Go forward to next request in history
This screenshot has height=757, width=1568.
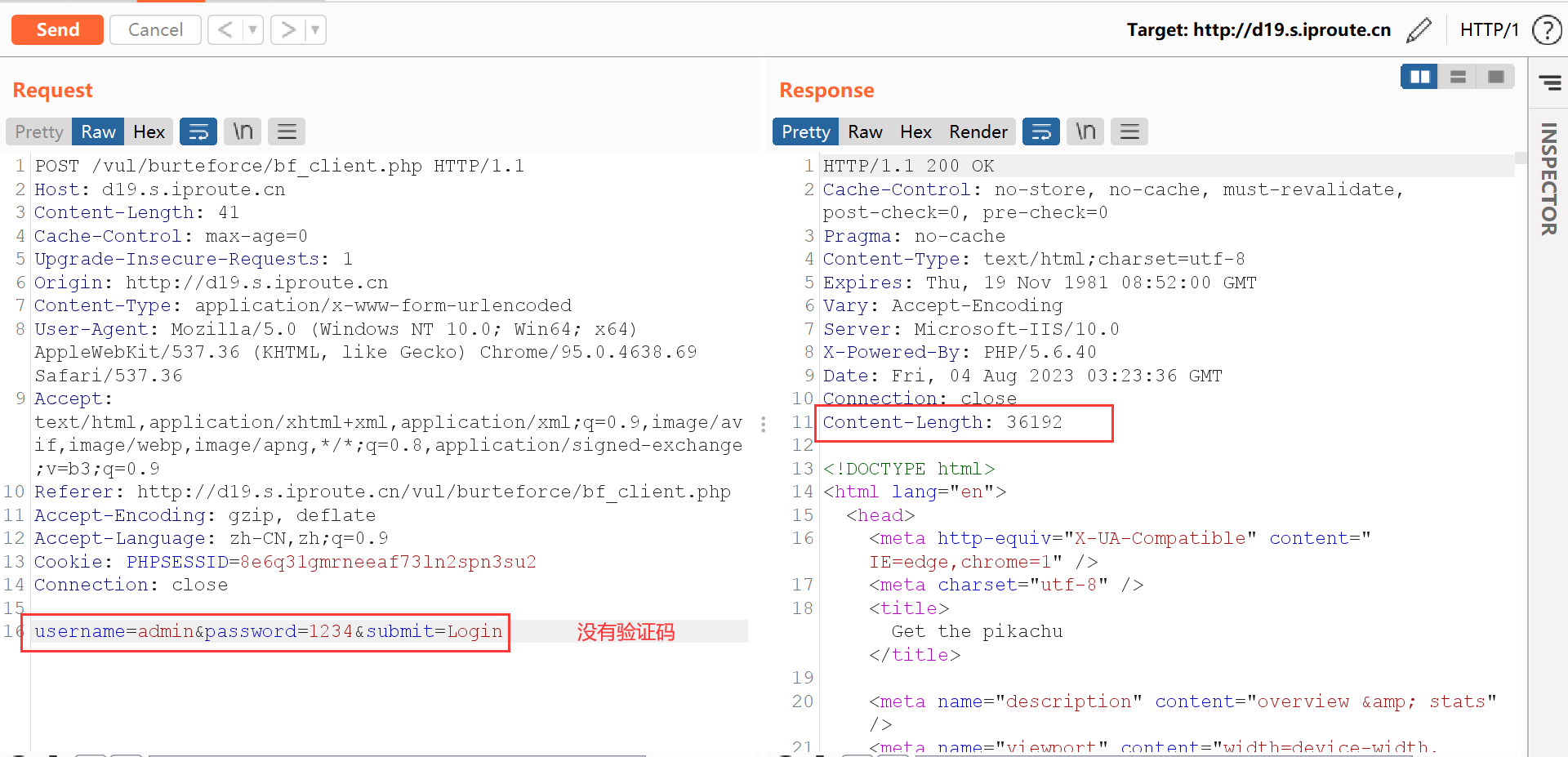pyautogui.click(x=287, y=30)
